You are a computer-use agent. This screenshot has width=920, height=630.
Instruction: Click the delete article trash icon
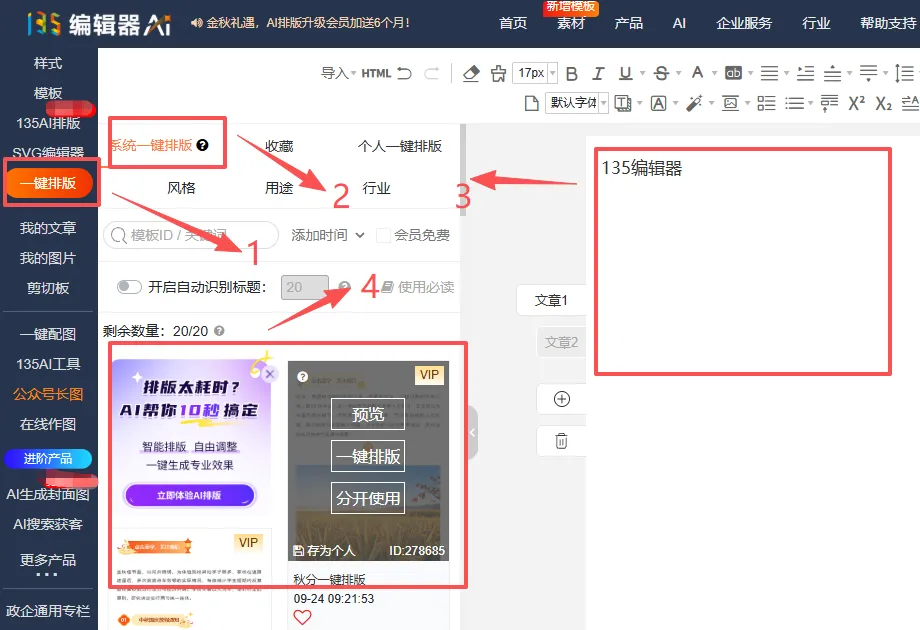[x=562, y=441]
